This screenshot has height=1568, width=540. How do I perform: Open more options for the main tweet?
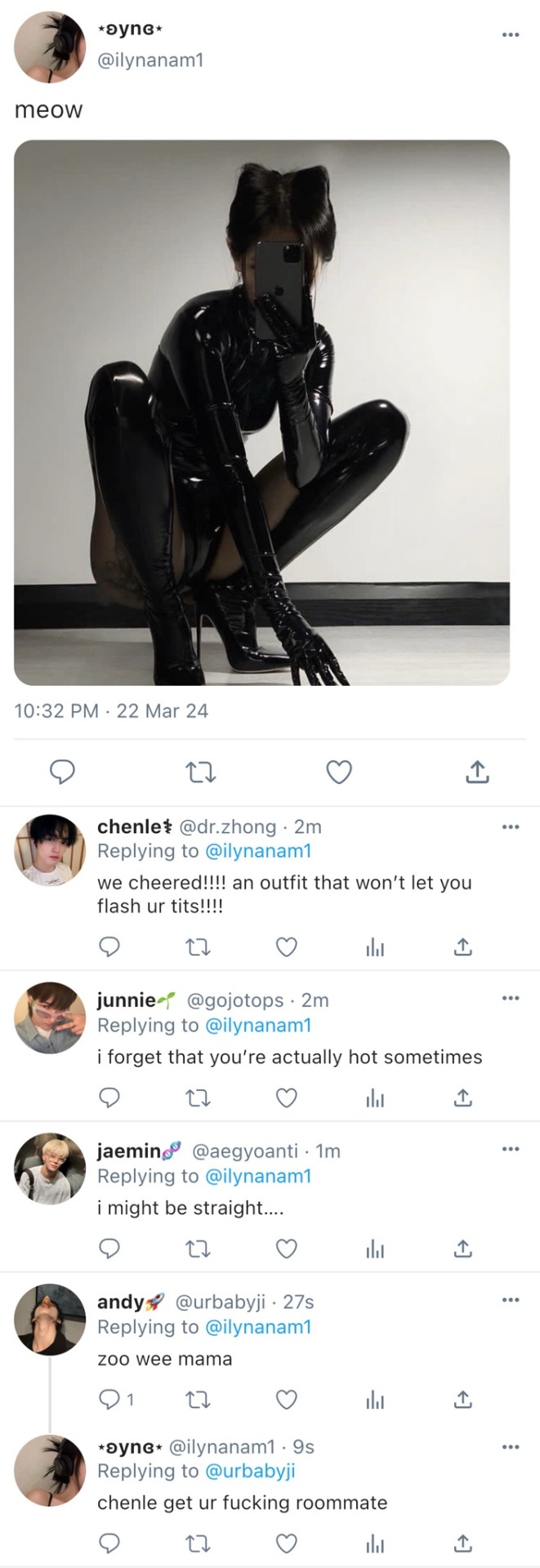tap(511, 34)
